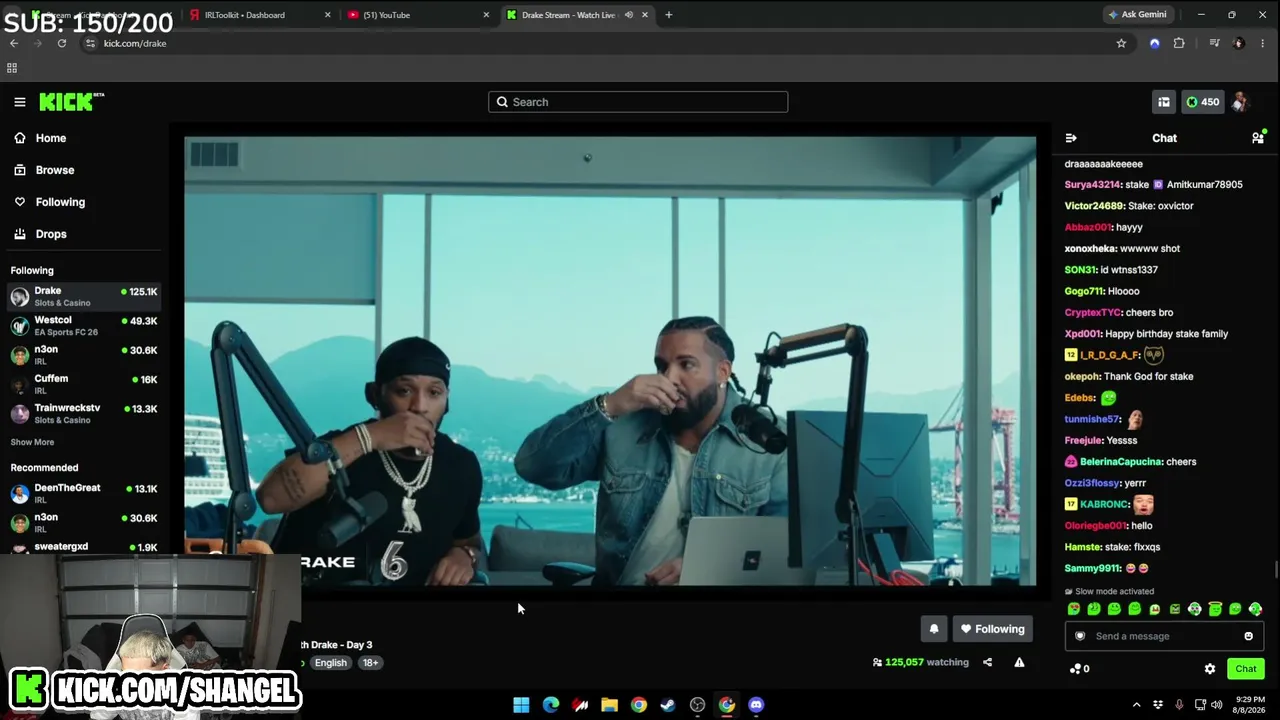The image size is (1280, 720).
Task: Reload the kick.com/drake page
Action: [62, 43]
